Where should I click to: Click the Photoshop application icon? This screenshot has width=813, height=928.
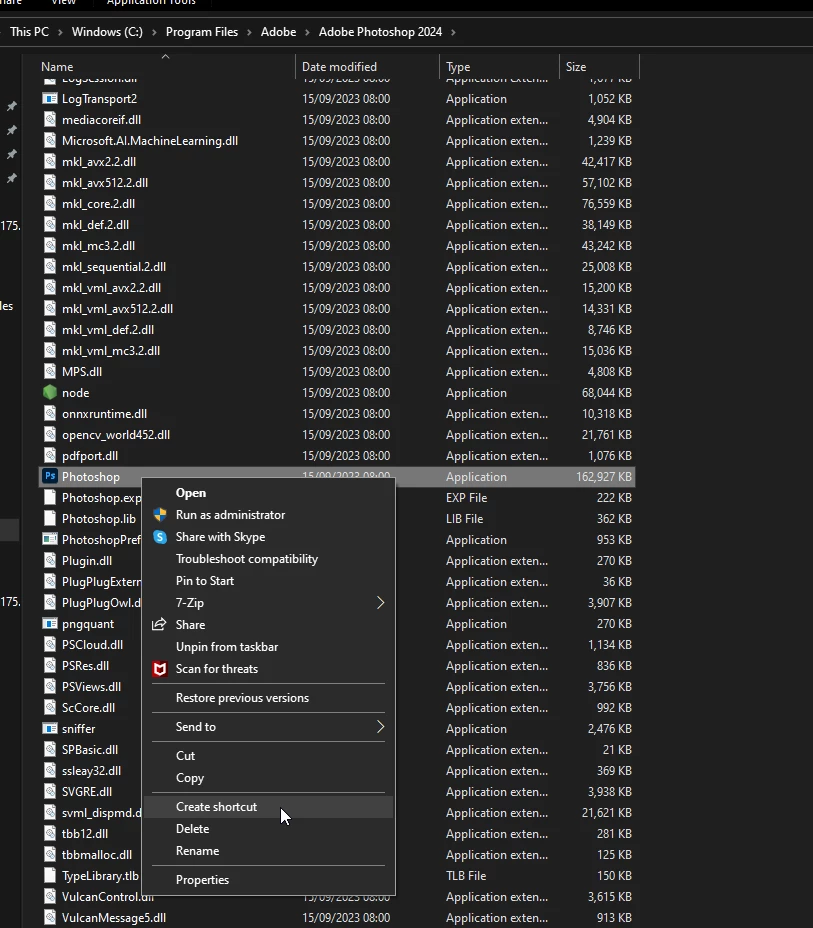[50, 476]
